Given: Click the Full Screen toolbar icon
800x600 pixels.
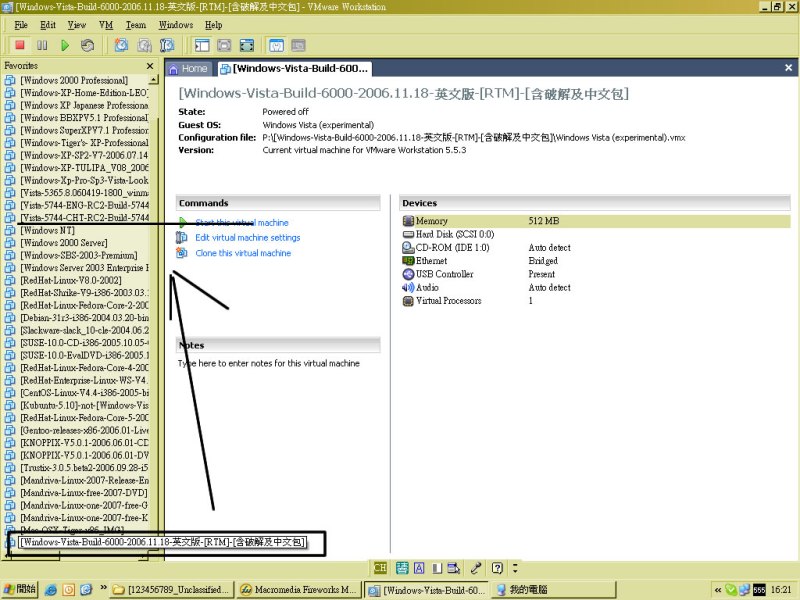Looking at the screenshot, I should click(x=247, y=45).
